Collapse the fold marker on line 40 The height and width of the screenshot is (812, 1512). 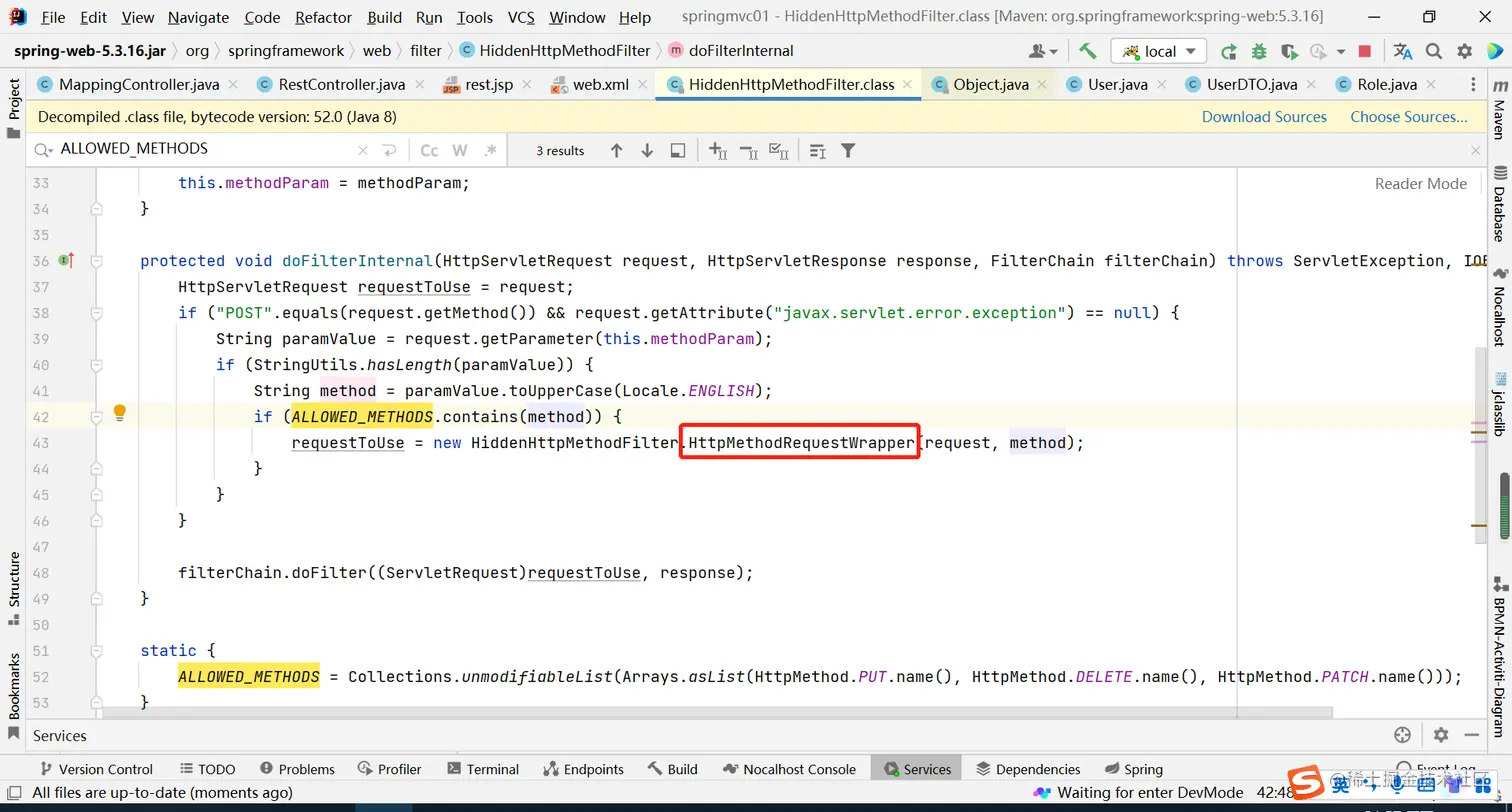pos(97,365)
